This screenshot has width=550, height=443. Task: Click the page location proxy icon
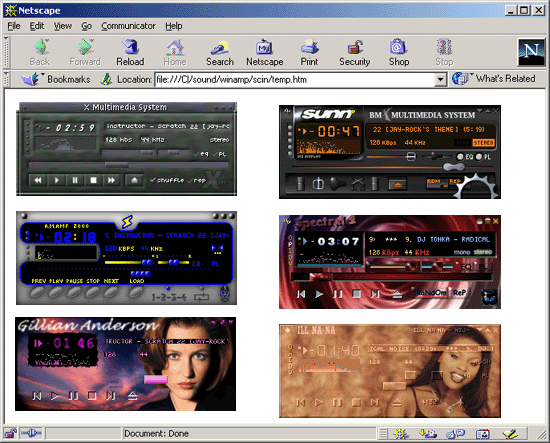[106, 79]
